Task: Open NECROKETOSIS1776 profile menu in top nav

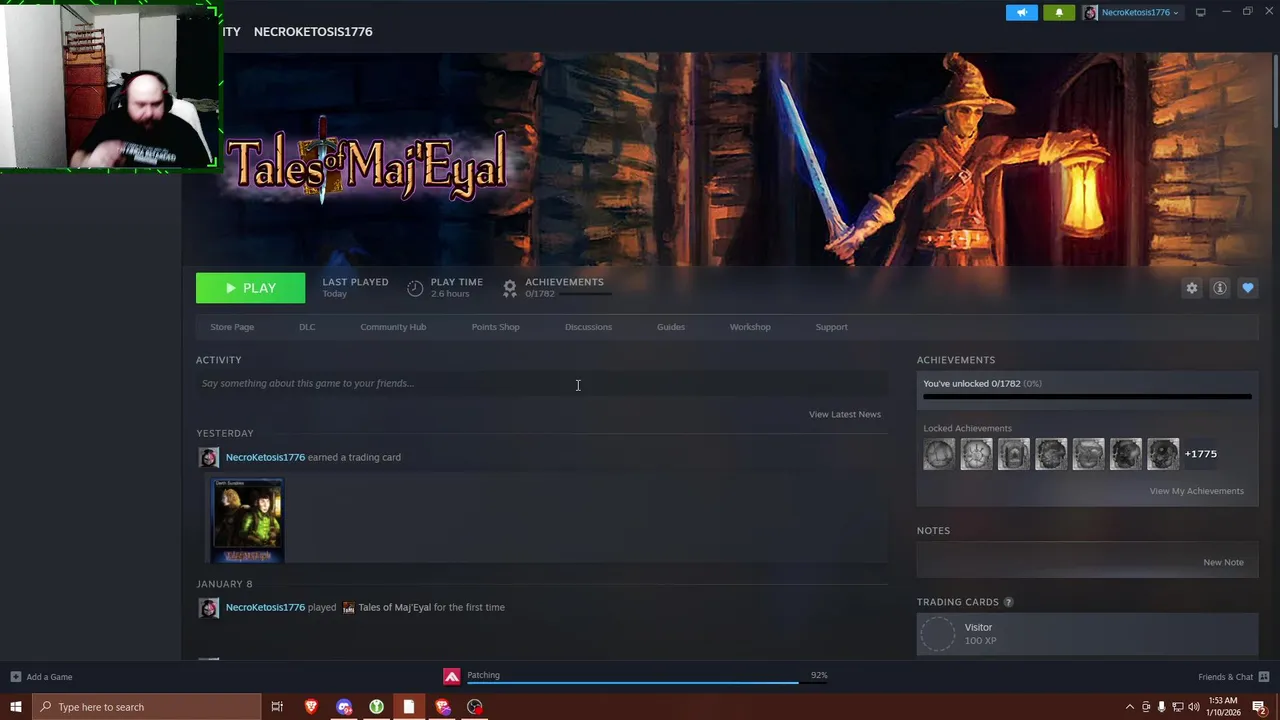Action: pyautogui.click(x=313, y=31)
